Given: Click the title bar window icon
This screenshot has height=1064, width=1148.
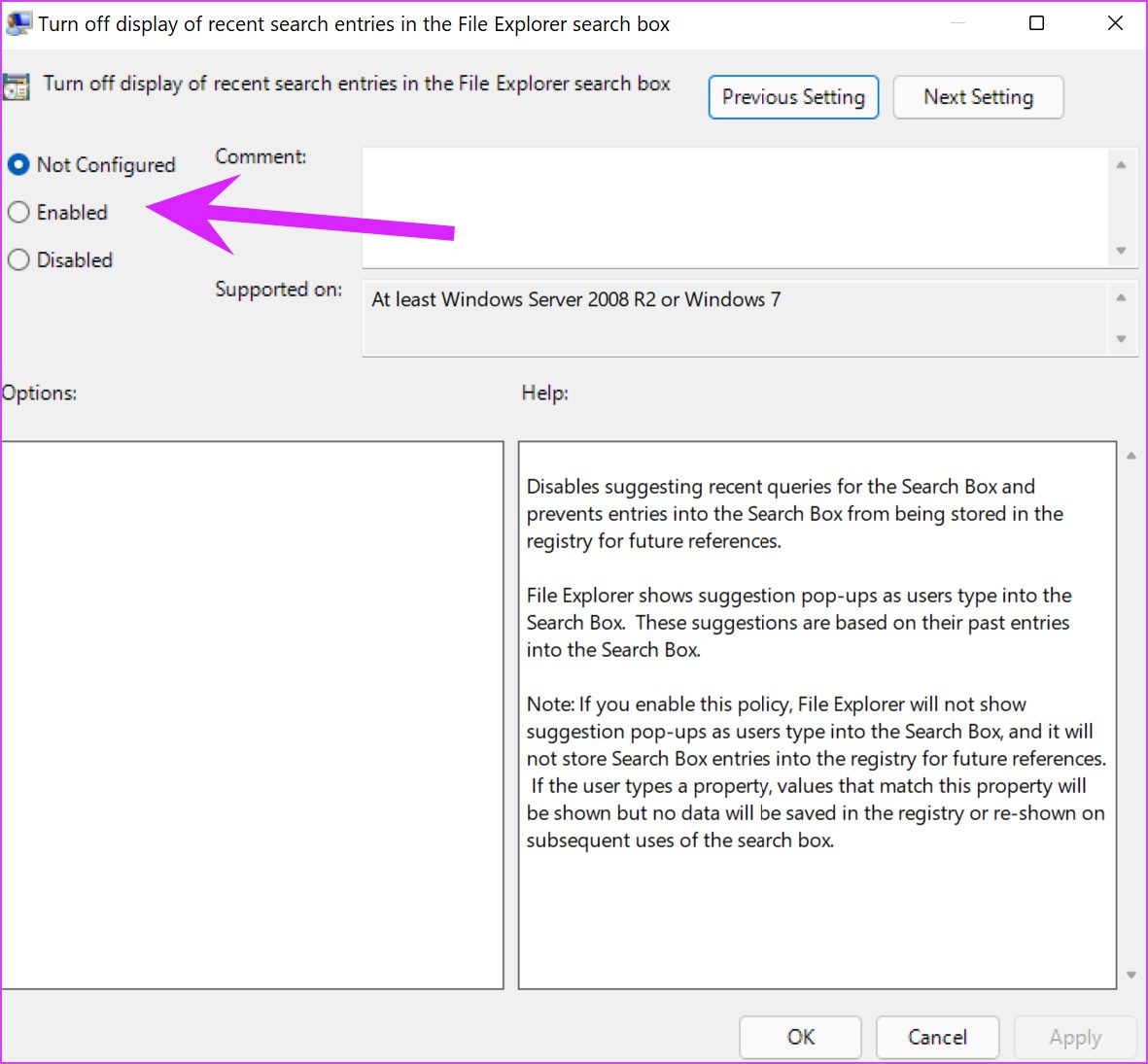Looking at the screenshot, I should (18, 22).
